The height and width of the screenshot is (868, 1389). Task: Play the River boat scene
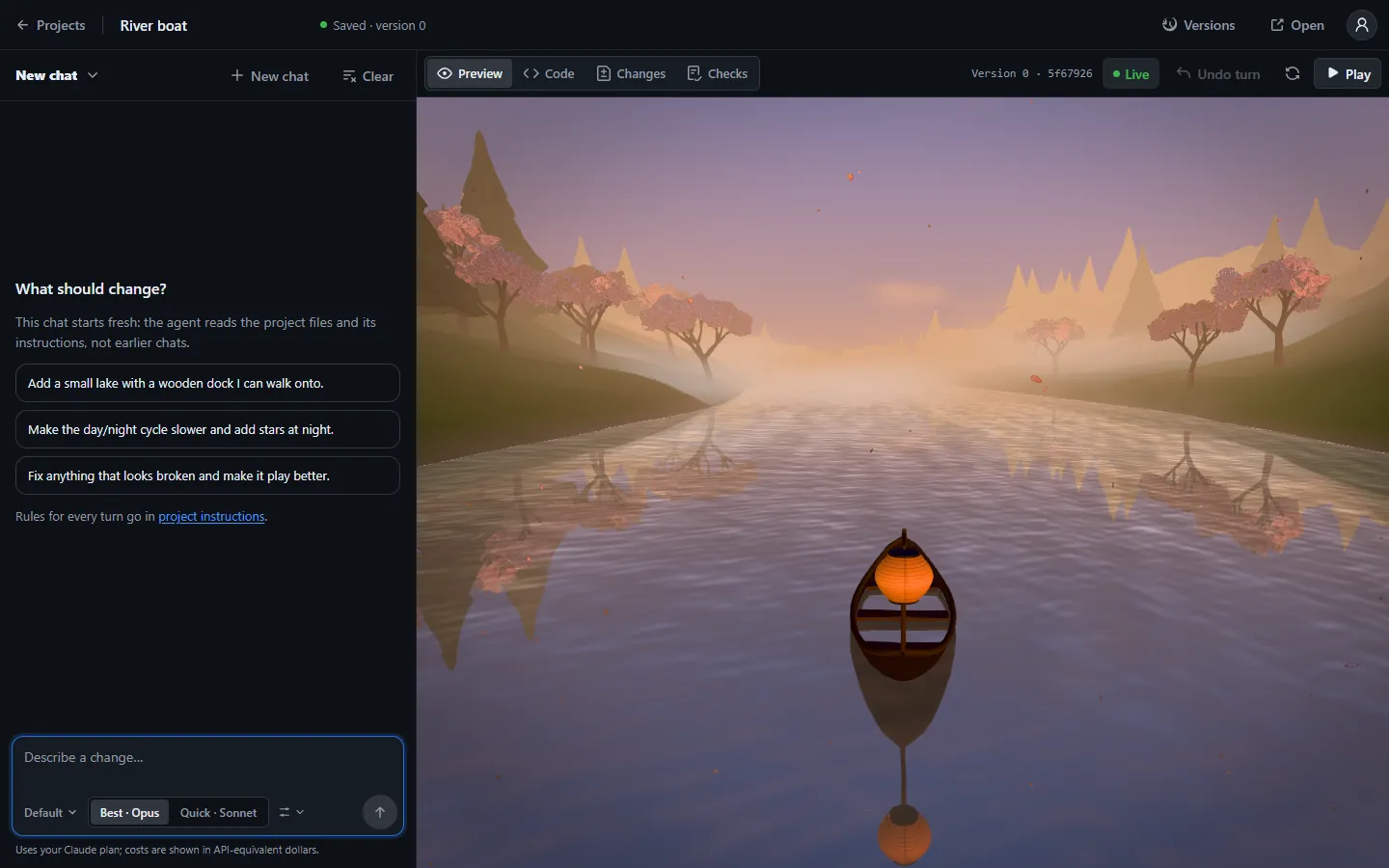[x=1348, y=74]
